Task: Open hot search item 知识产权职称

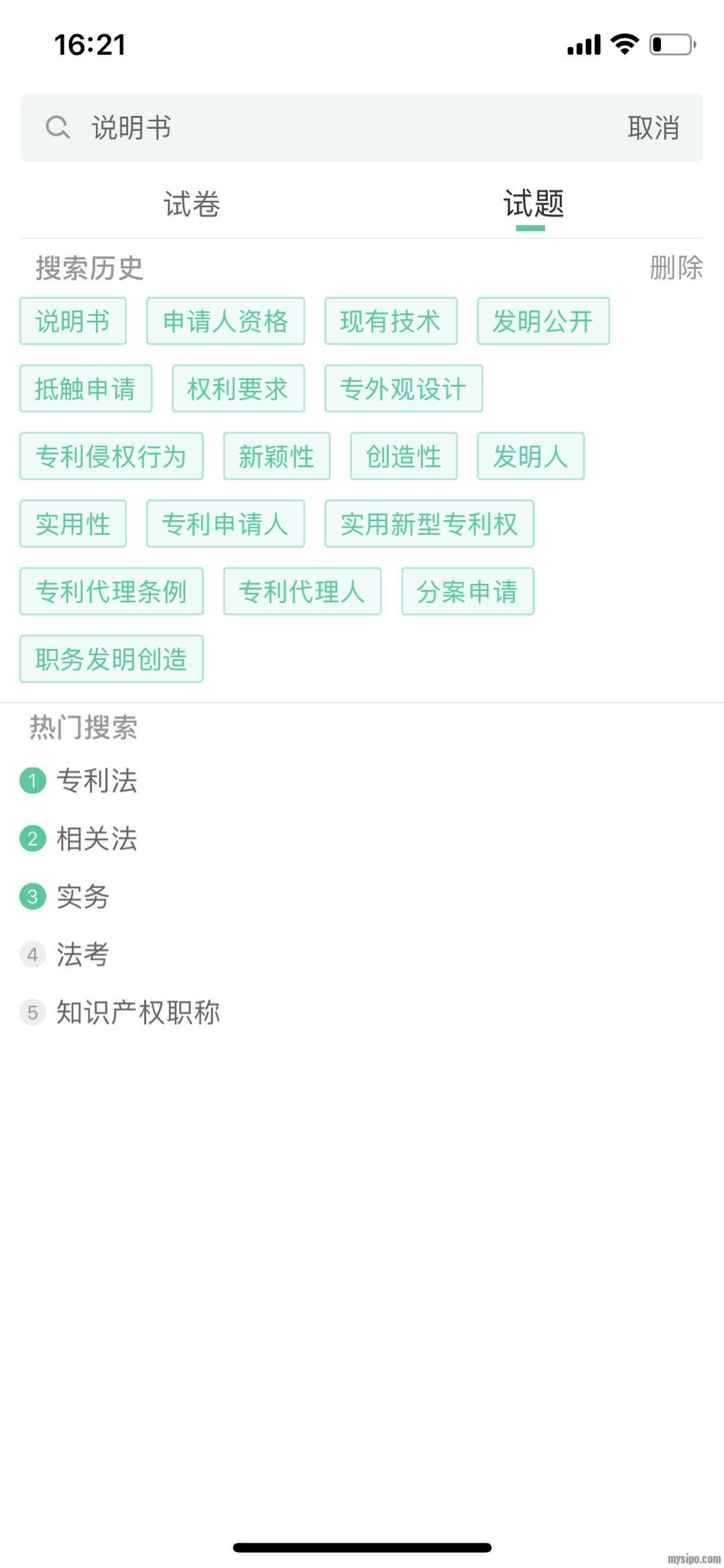Action: tap(138, 1012)
